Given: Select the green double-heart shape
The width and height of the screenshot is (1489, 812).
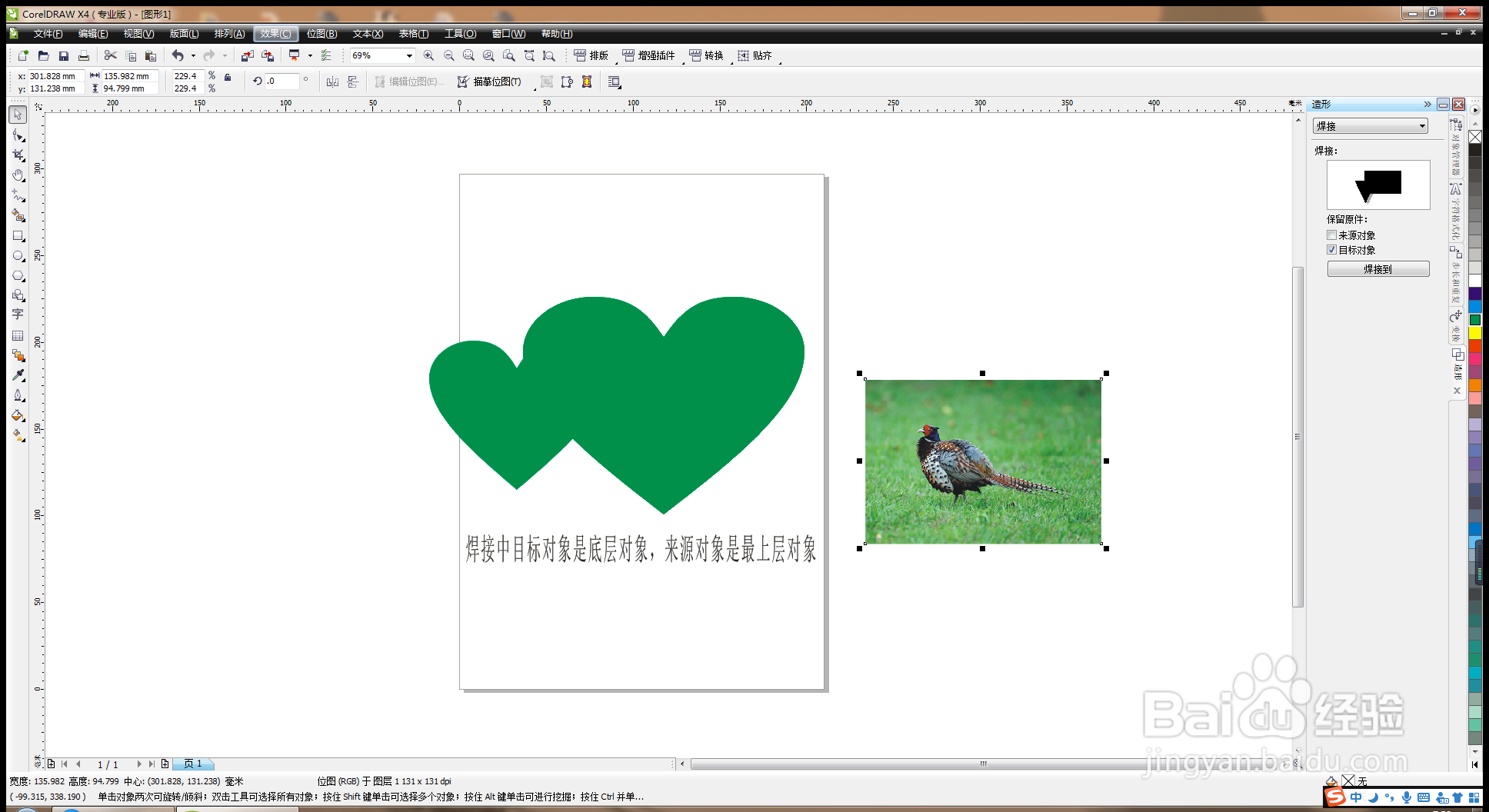Looking at the screenshot, I should click(x=617, y=404).
